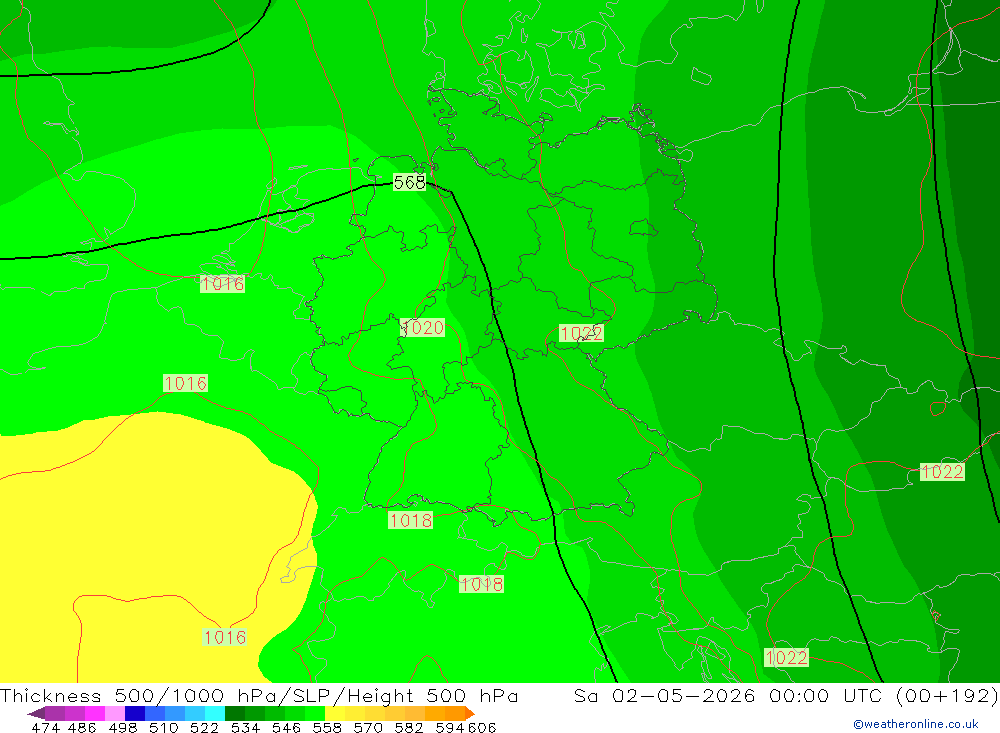Click the dark blue legend swatch

pyautogui.click(x=135, y=713)
